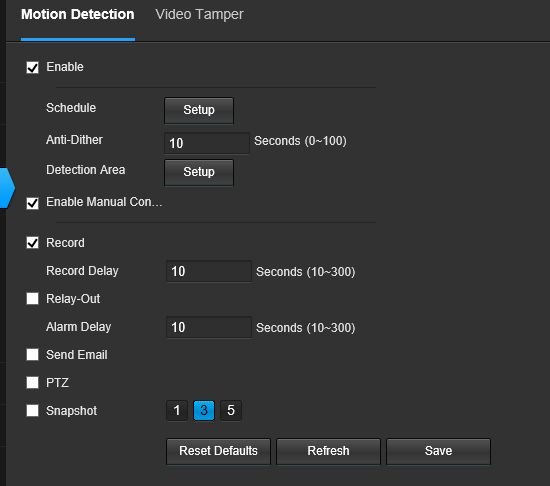
Task: Open Detection Area Setup button
Action: (x=199, y=173)
